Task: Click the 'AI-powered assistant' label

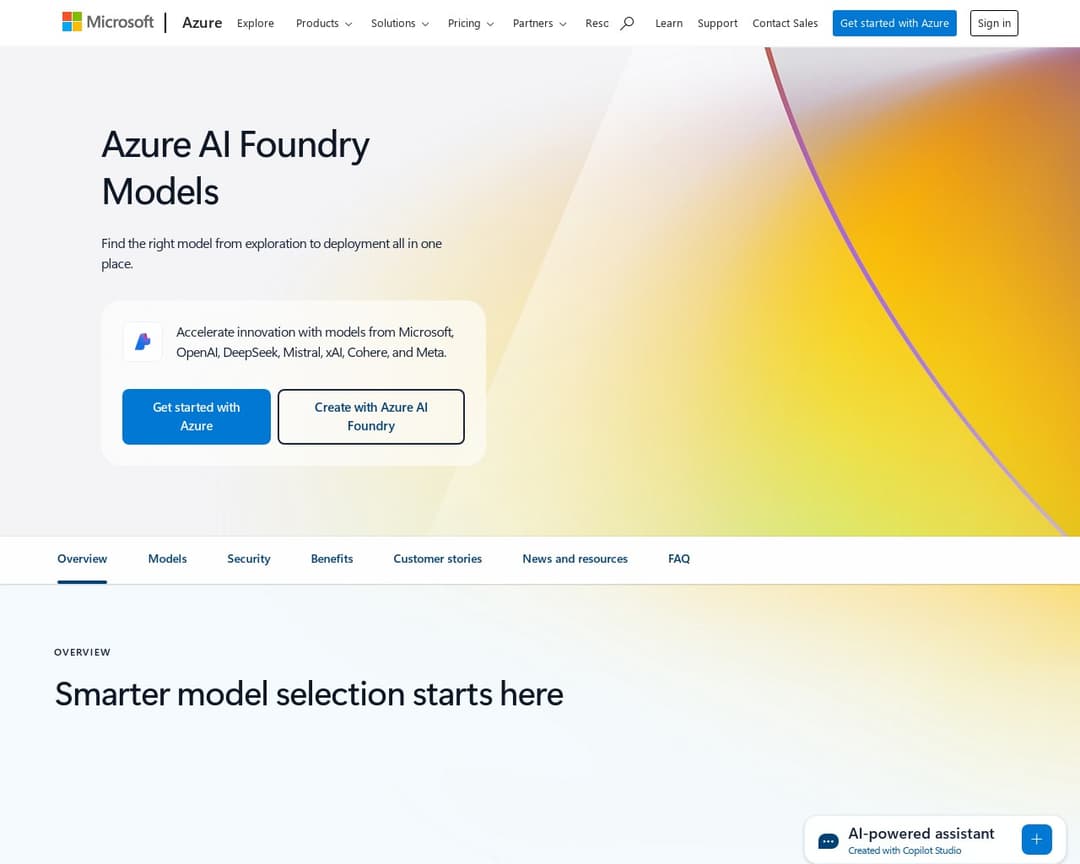Action: click(921, 834)
